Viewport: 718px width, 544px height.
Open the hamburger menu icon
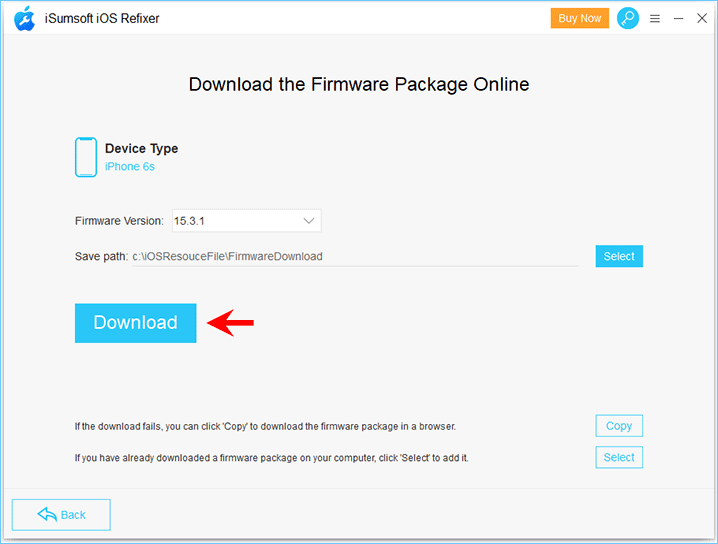tap(655, 19)
